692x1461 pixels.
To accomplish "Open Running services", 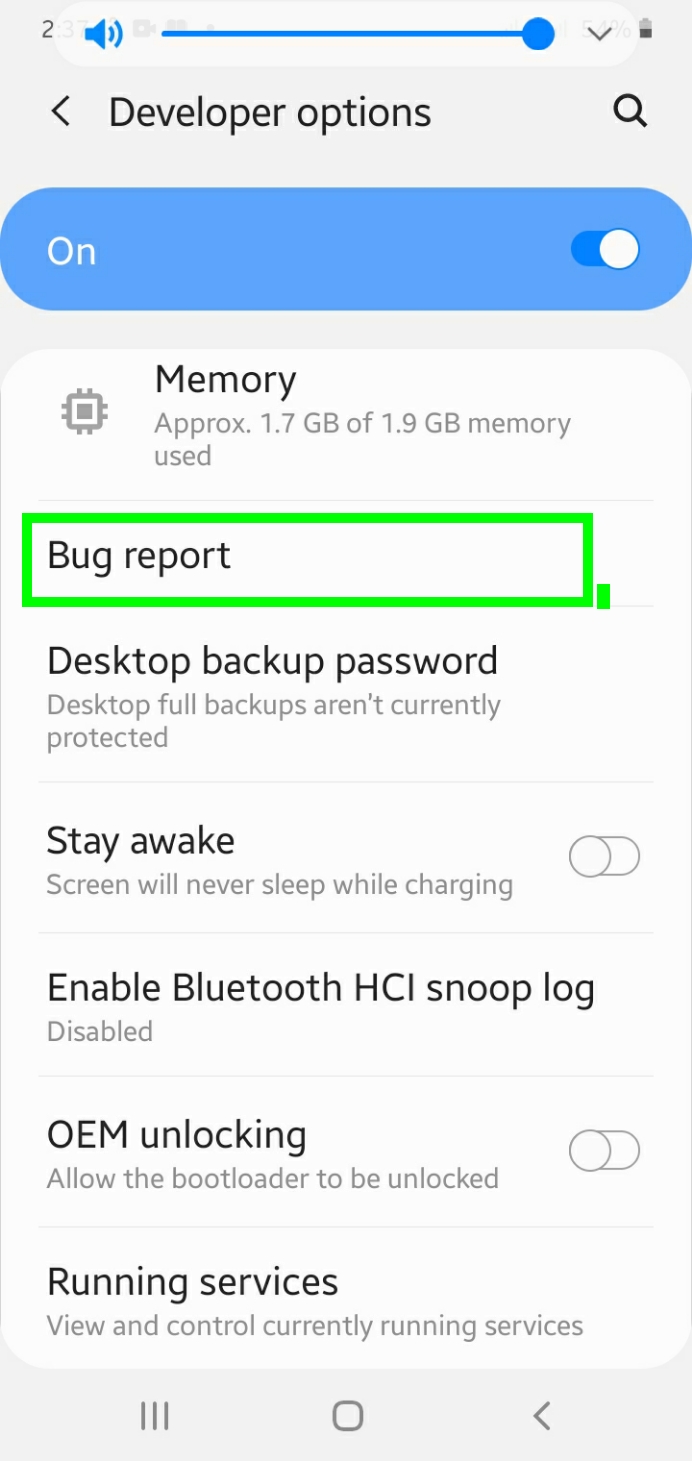I will pos(346,1299).
